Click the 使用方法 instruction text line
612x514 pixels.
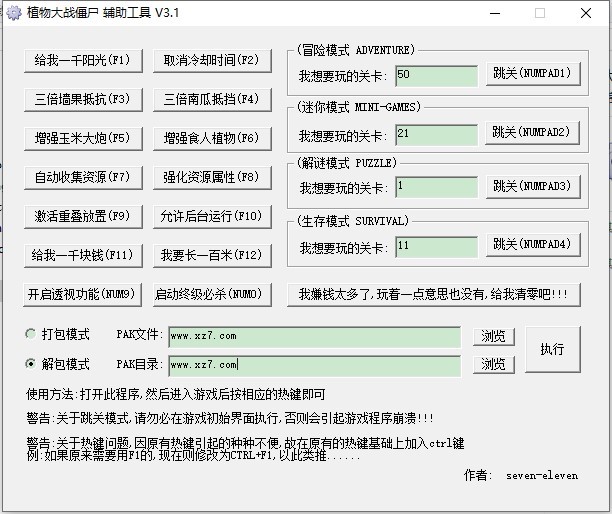(x=176, y=395)
